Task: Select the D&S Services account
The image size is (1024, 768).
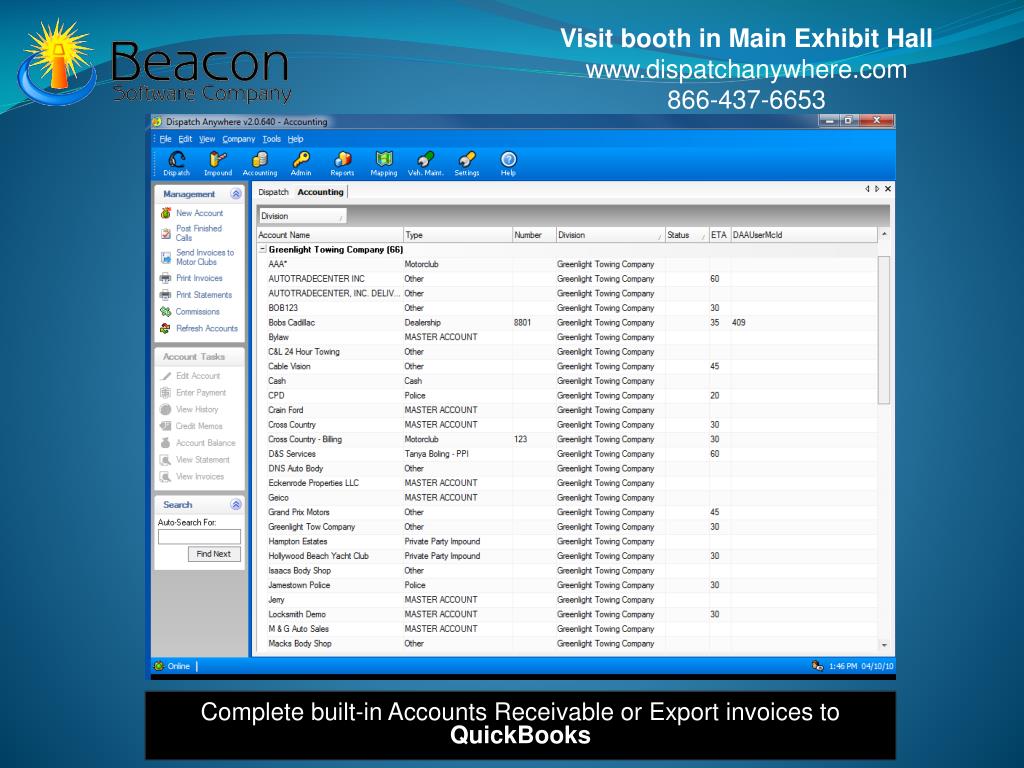Action: (567, 454)
